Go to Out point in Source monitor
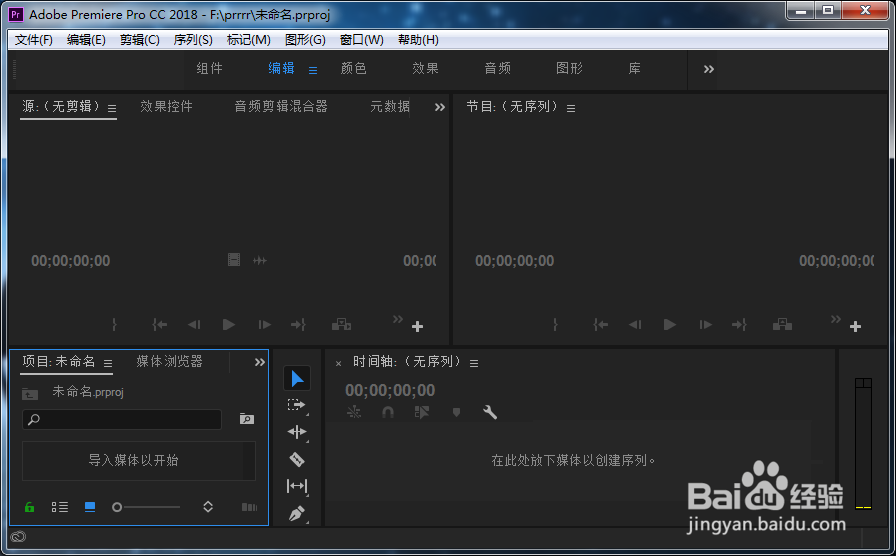The height and width of the screenshot is (556, 896). pyautogui.click(x=298, y=325)
